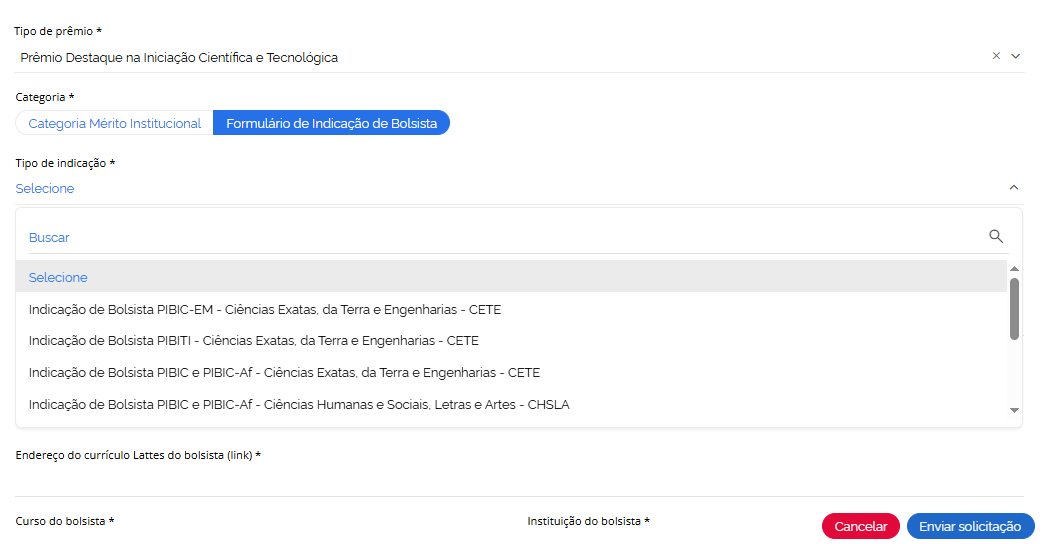Click the Tipo de indicação Selecione field
The height and width of the screenshot is (544, 1051).
pyautogui.click(x=500, y=188)
